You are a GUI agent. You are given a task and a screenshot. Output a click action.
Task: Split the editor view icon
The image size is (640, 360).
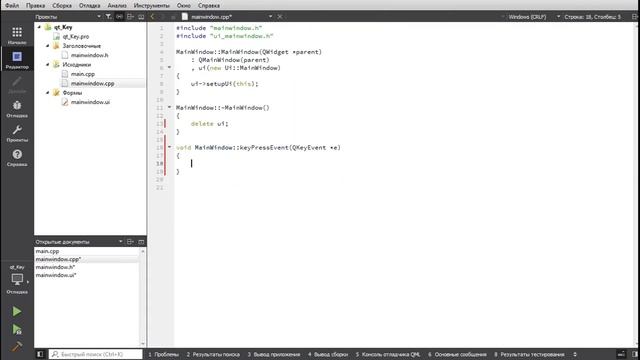635,17
